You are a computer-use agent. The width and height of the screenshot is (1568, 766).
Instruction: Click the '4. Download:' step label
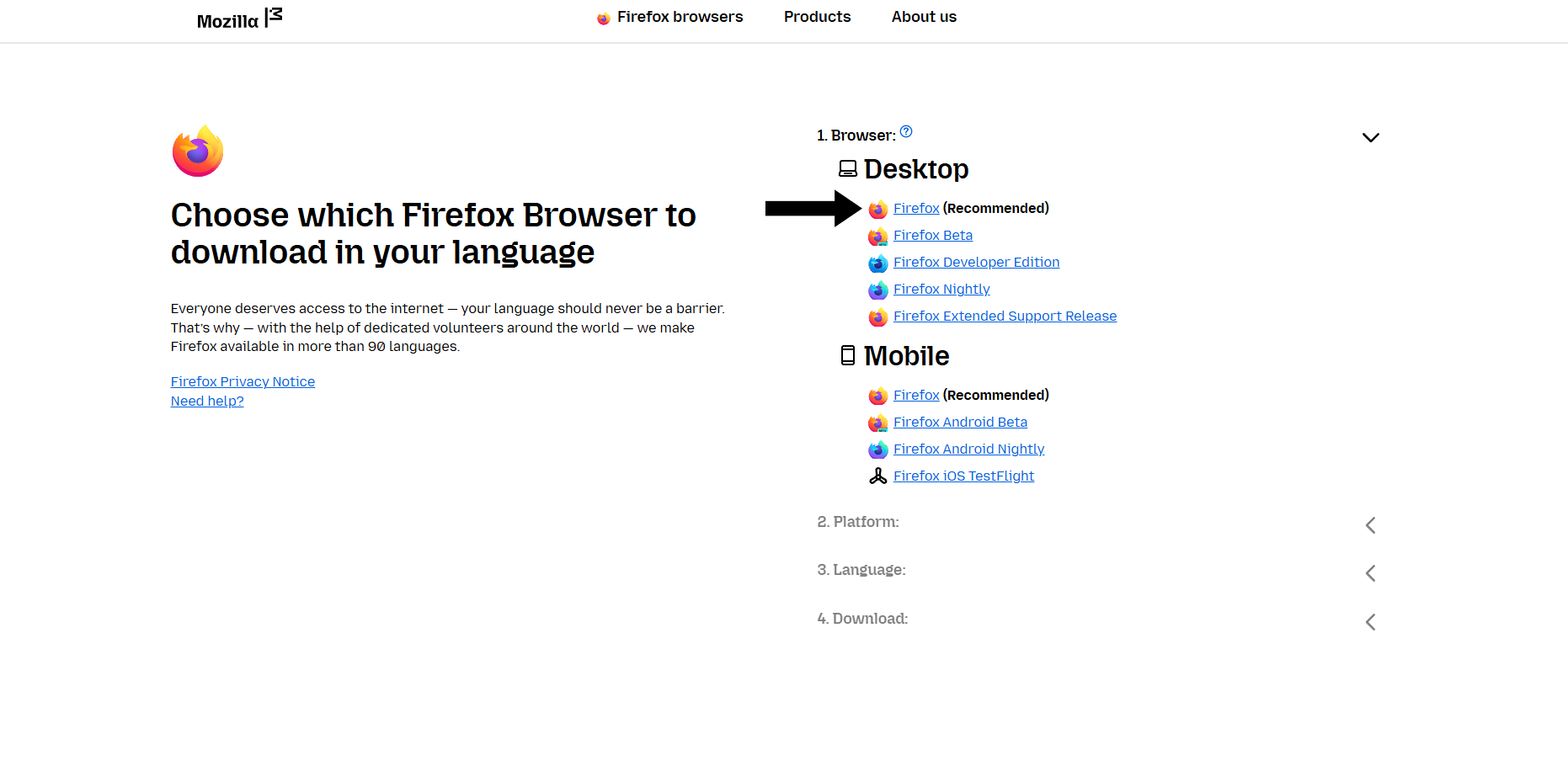(x=862, y=619)
